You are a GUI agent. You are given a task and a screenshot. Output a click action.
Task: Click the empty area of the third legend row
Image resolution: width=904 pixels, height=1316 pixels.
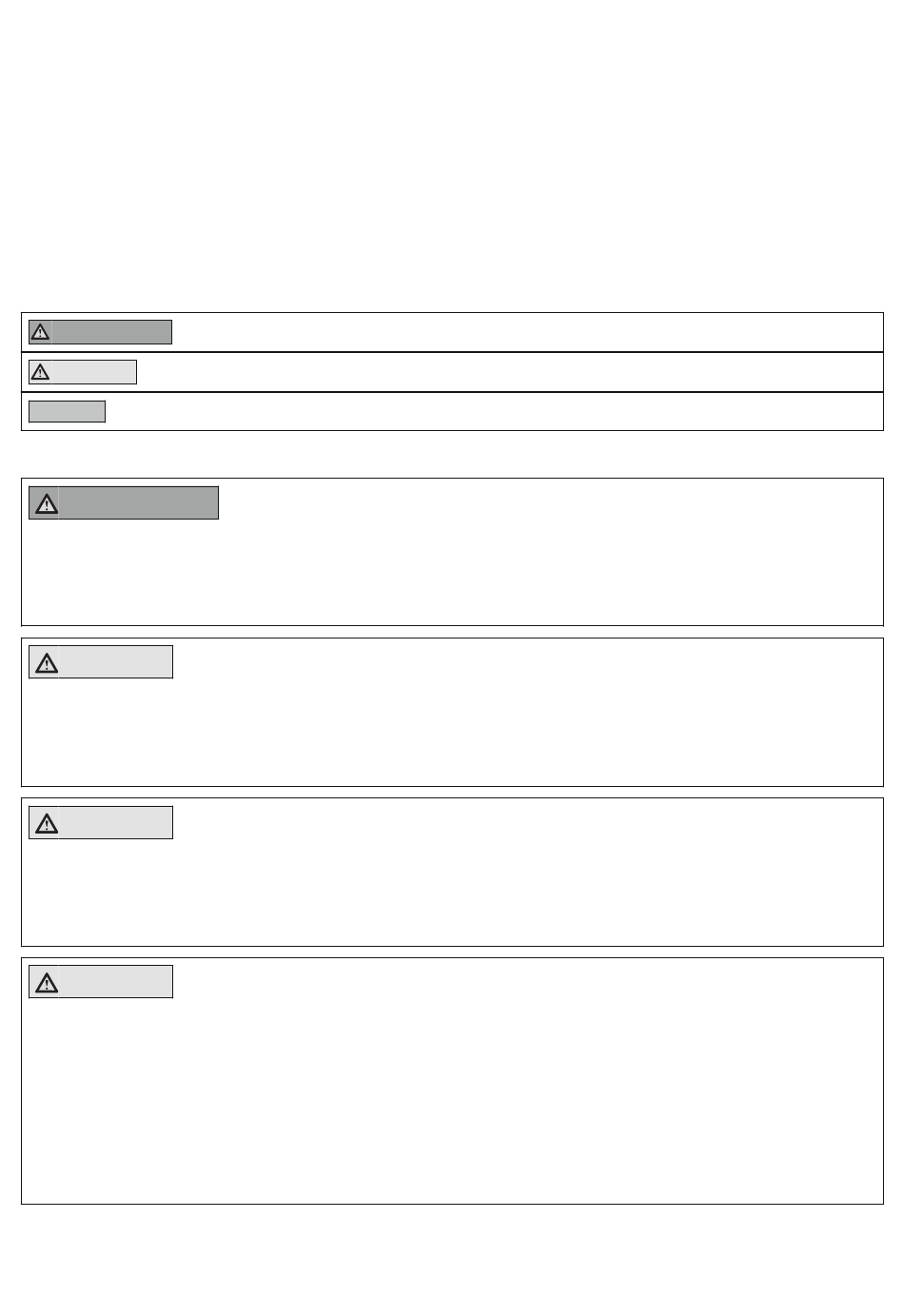click(494, 411)
